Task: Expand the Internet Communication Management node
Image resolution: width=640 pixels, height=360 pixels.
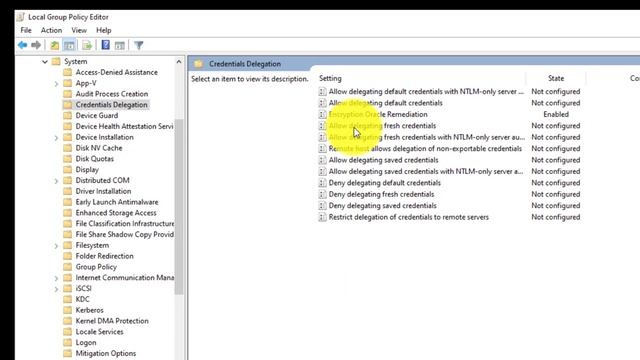Action: 56,278
